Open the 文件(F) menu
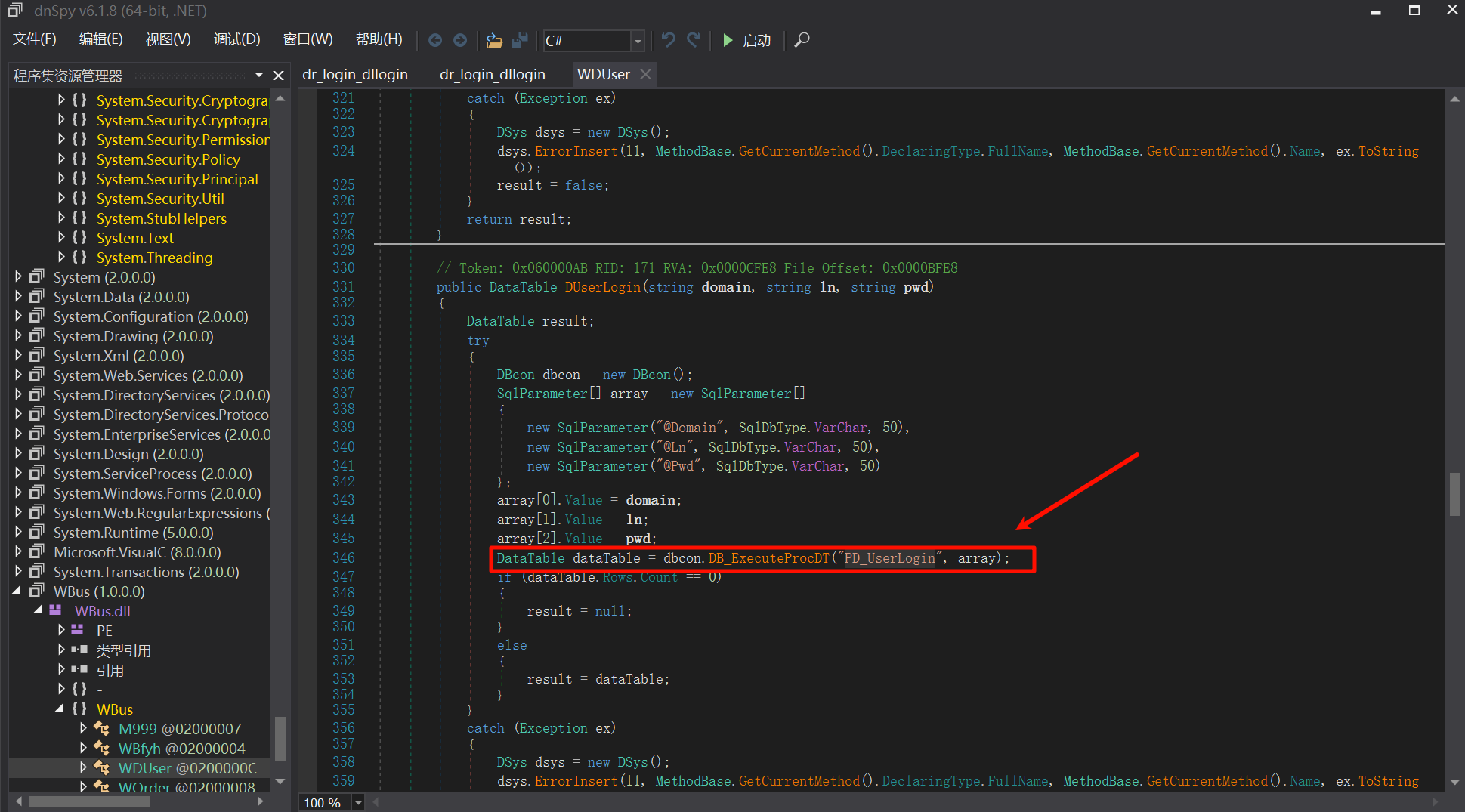This screenshot has width=1465, height=812. point(35,39)
